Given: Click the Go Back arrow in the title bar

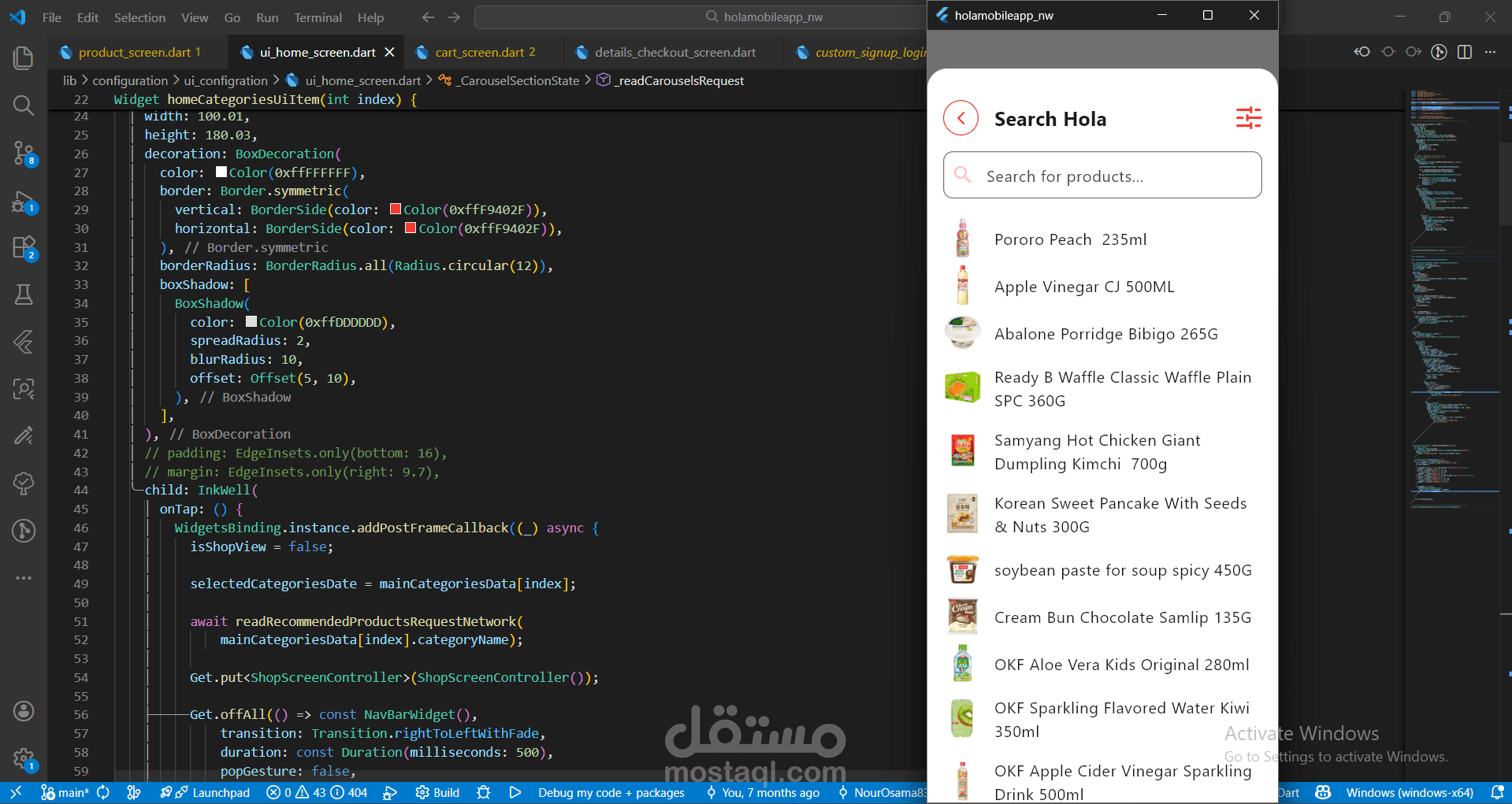Looking at the screenshot, I should [x=428, y=17].
